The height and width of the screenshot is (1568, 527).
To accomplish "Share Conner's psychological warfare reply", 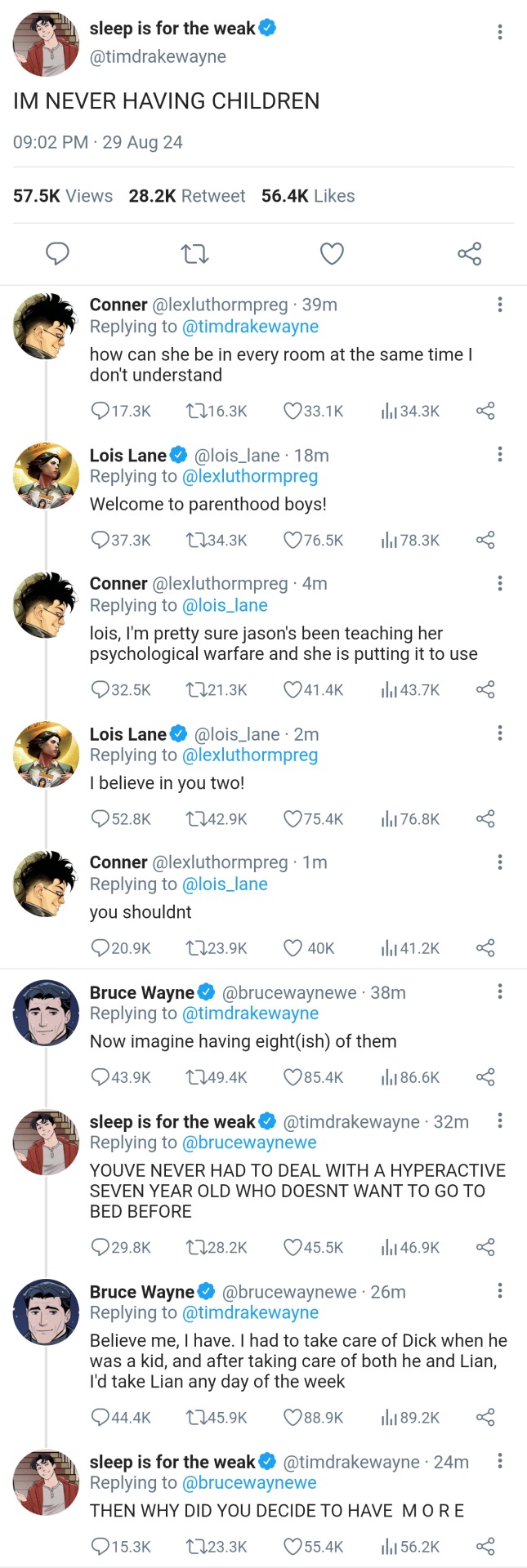I will click(x=485, y=690).
